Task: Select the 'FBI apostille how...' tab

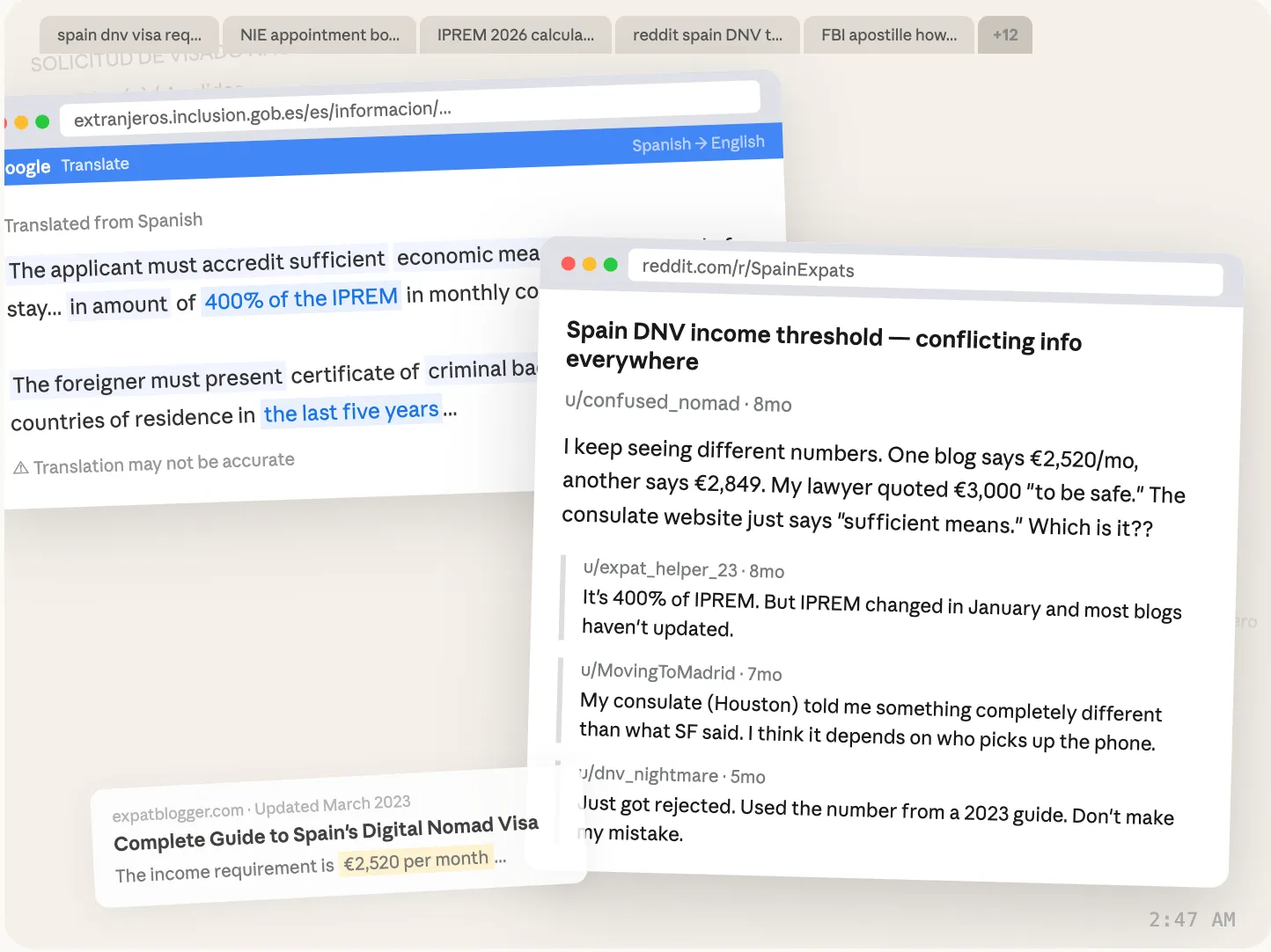Action: click(888, 34)
